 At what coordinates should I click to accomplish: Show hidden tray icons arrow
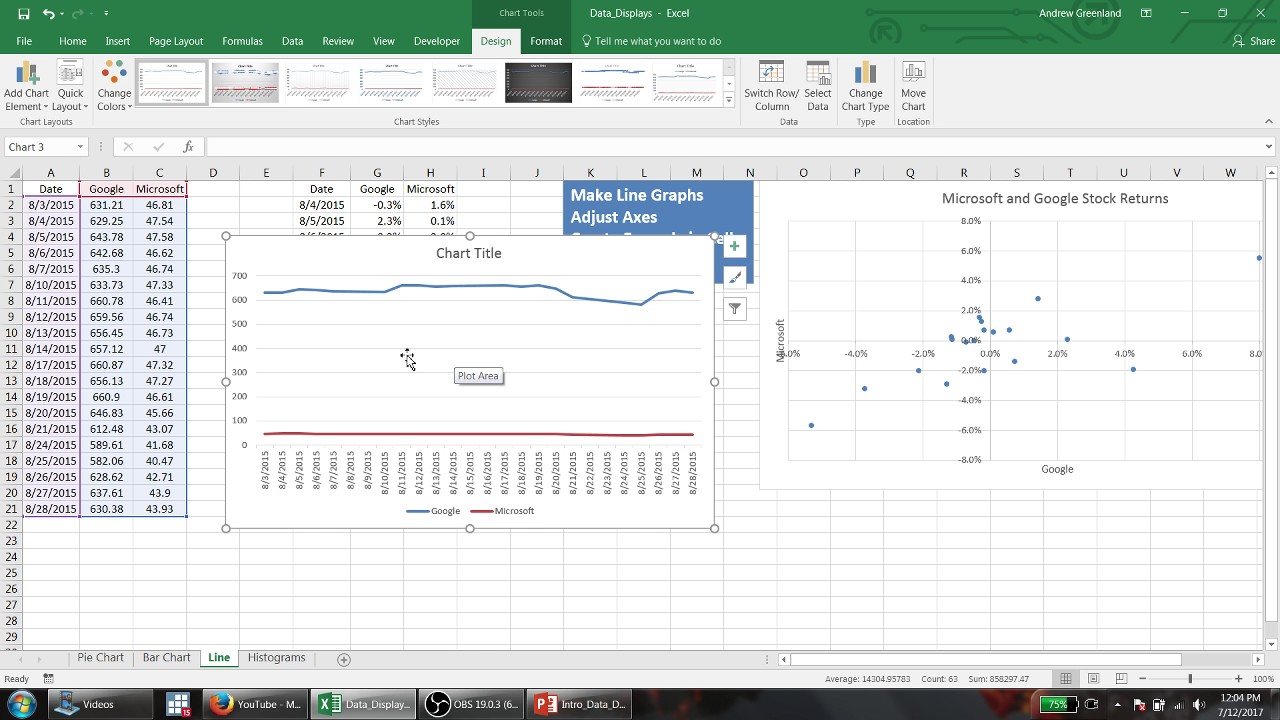1117,704
